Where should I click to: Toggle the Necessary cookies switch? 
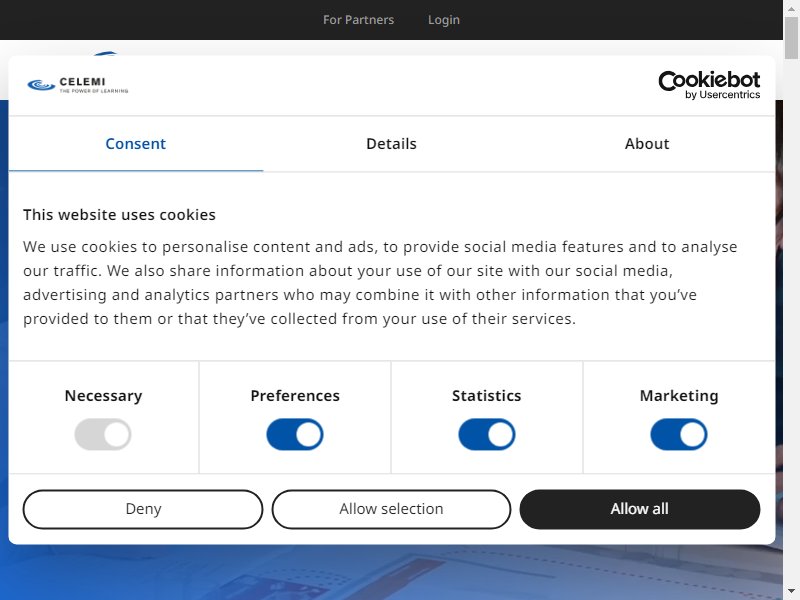pos(103,435)
